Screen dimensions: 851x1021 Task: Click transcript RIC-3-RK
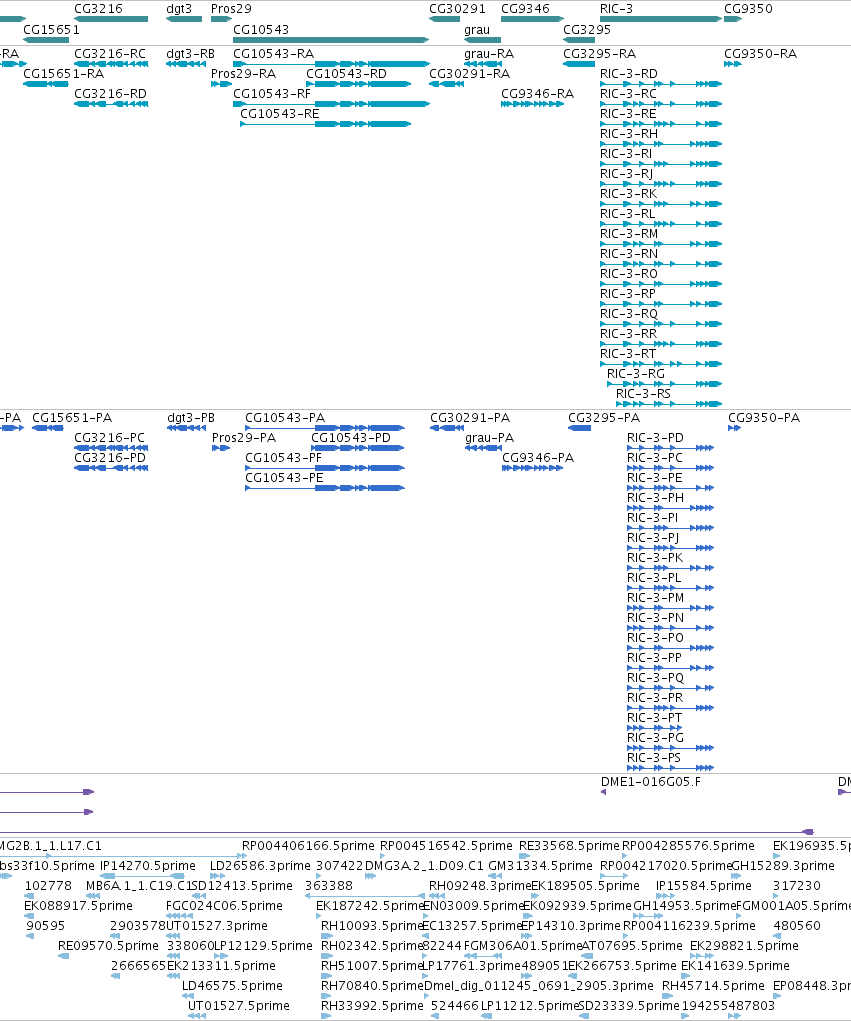click(x=628, y=193)
